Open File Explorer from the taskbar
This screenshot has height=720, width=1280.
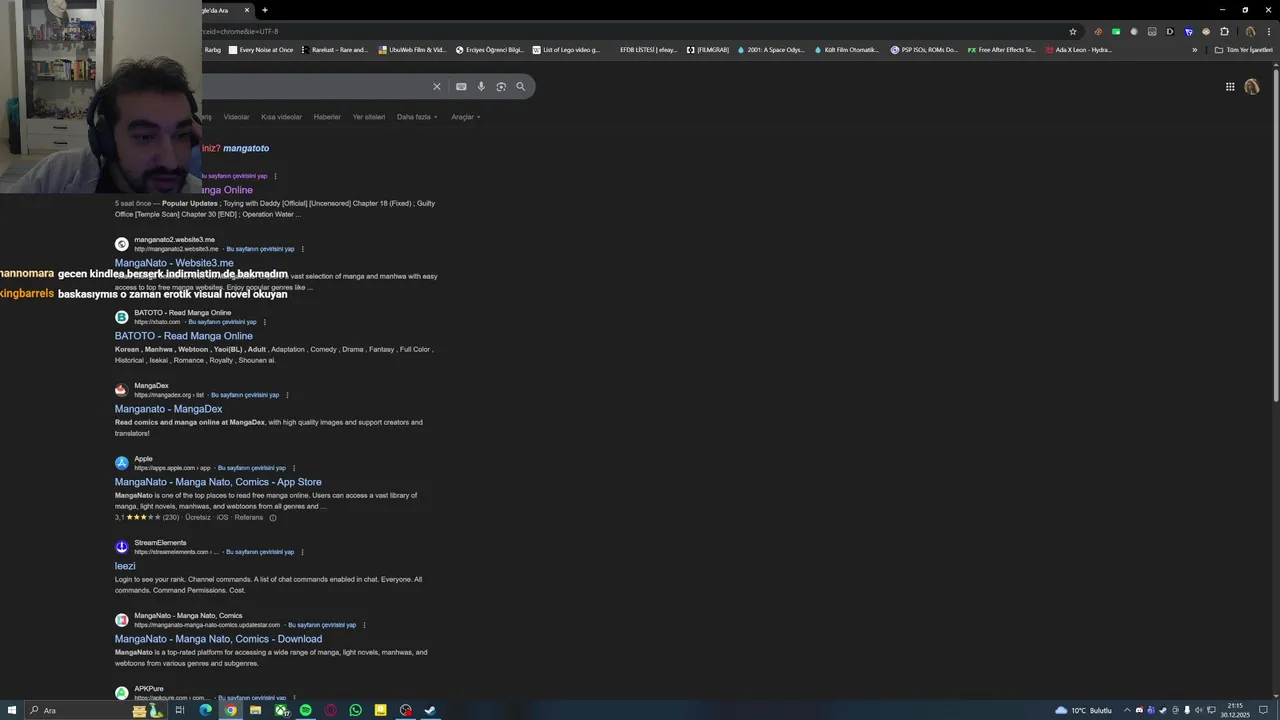255,710
